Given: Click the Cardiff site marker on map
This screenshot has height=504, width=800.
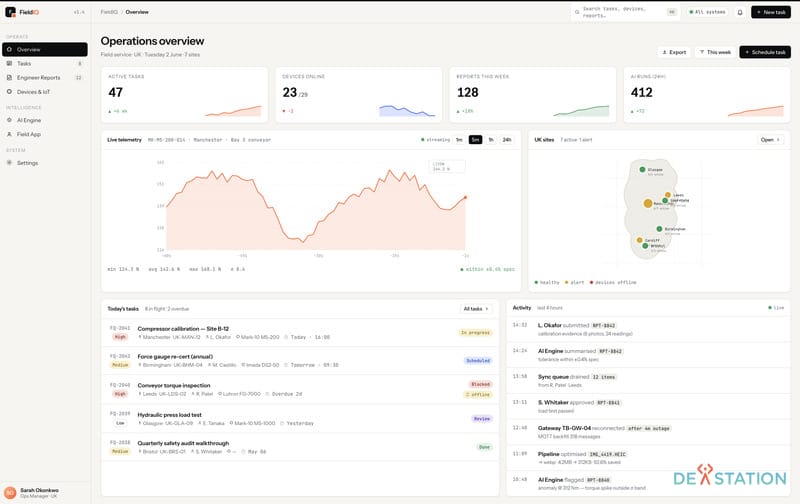Looking at the screenshot, I should tap(639, 240).
